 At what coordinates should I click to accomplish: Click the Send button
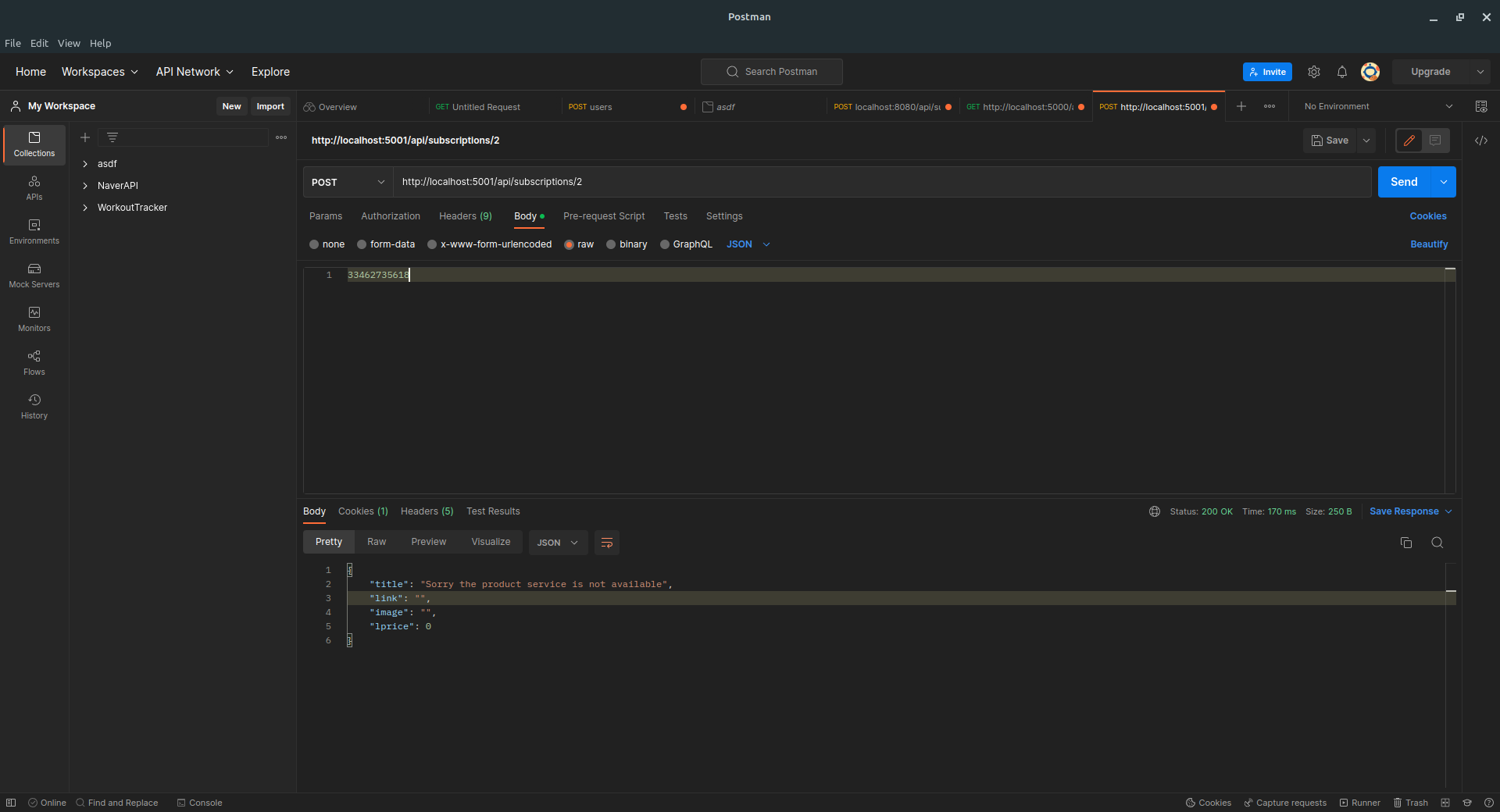[1403, 182]
